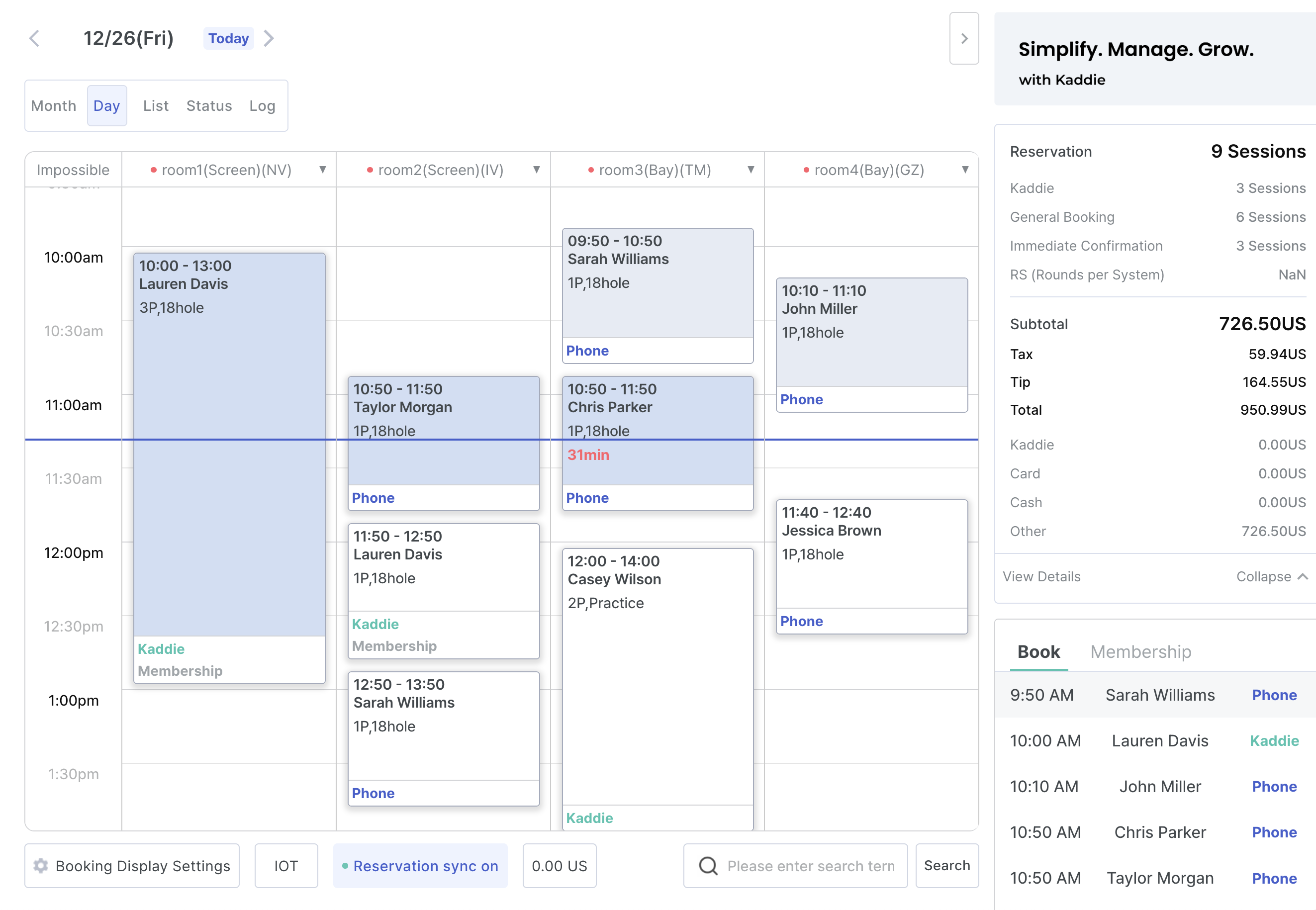Expand room4(Bay)(GZ) dropdown arrow
The width and height of the screenshot is (1316, 910).
pyautogui.click(x=965, y=170)
